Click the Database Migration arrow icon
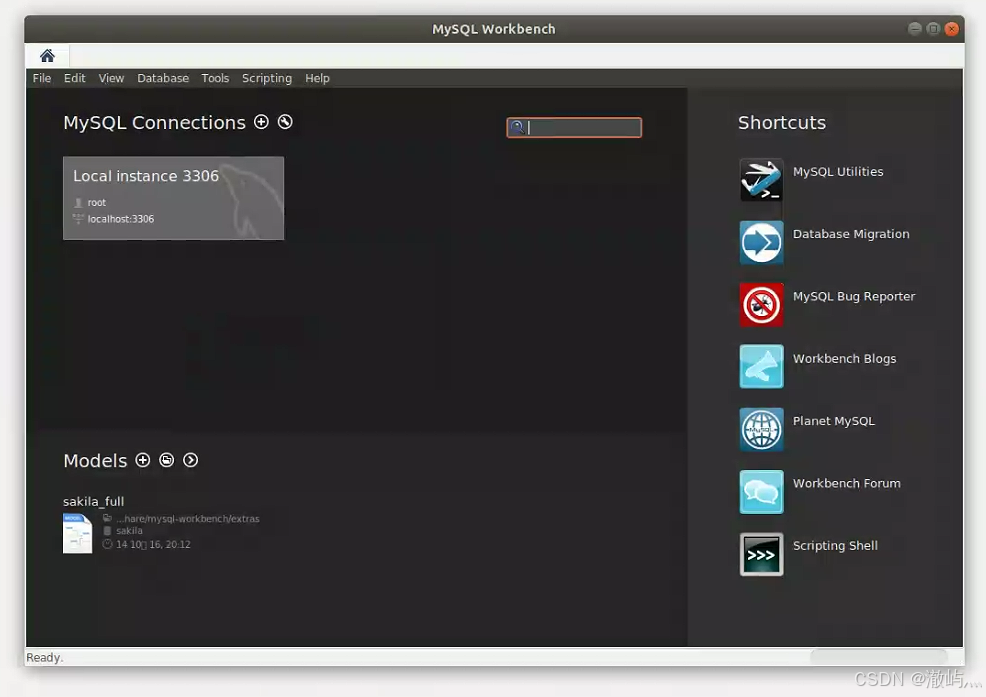986x697 pixels. click(762, 242)
